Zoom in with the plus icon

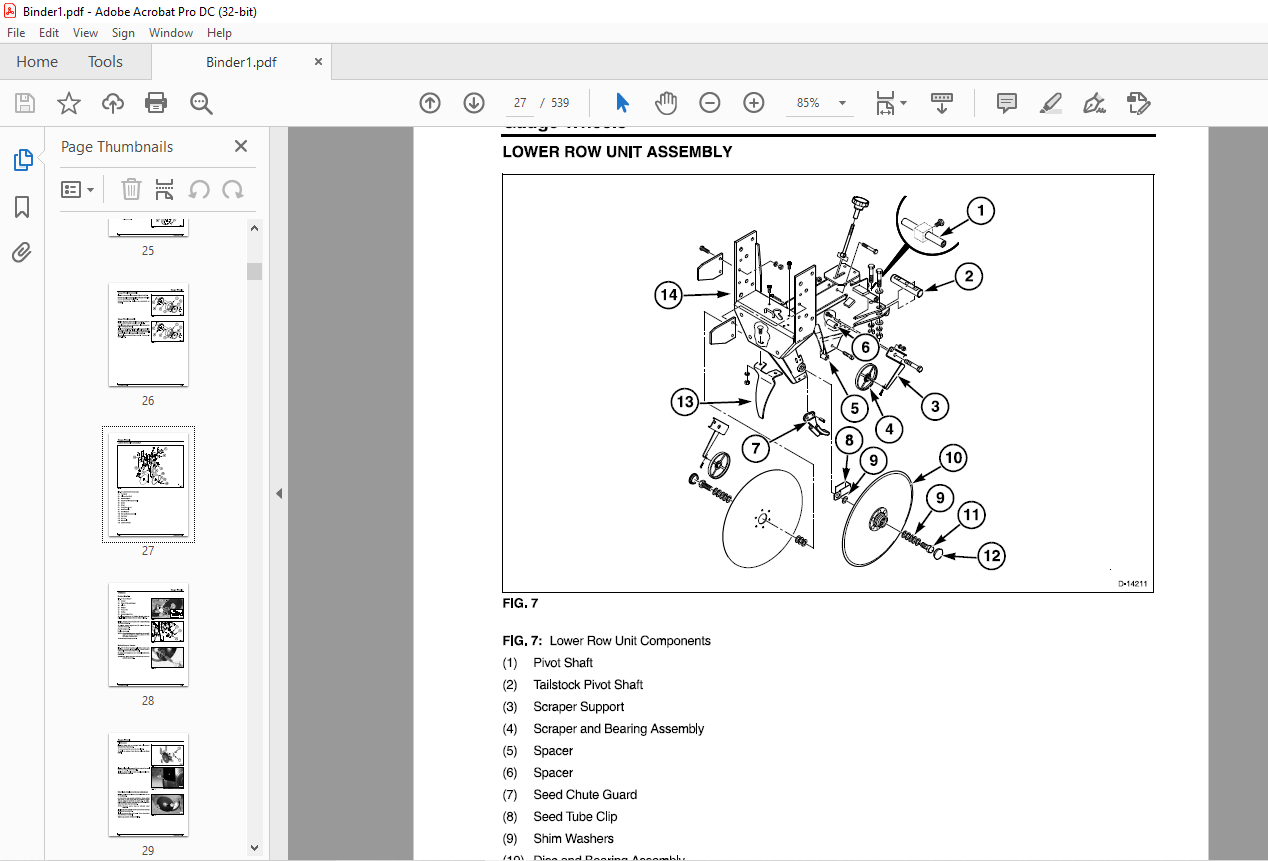pyautogui.click(x=754, y=103)
